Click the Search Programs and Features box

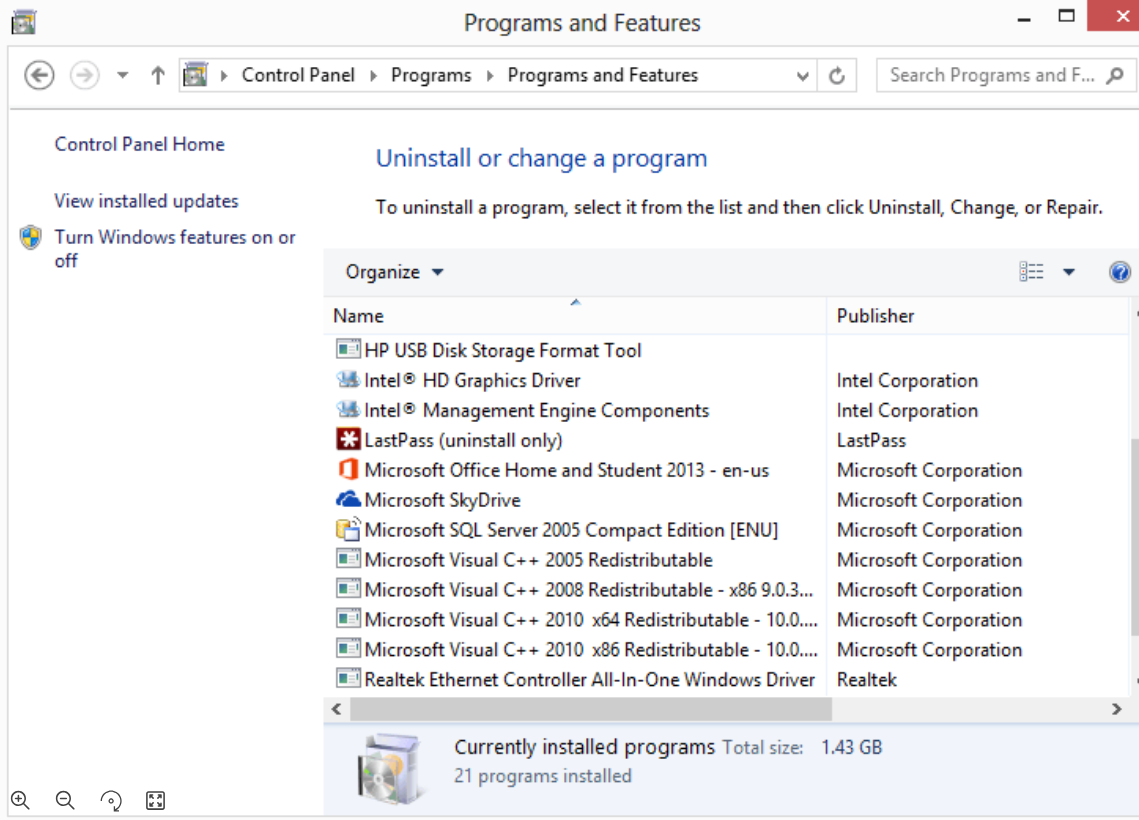[1005, 75]
